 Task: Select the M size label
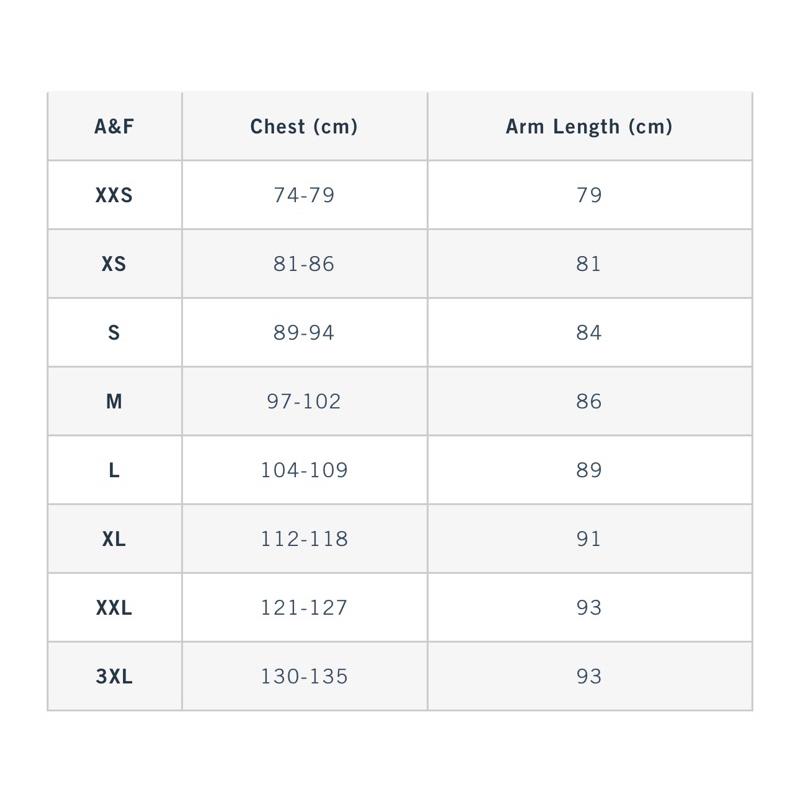[x=114, y=402]
